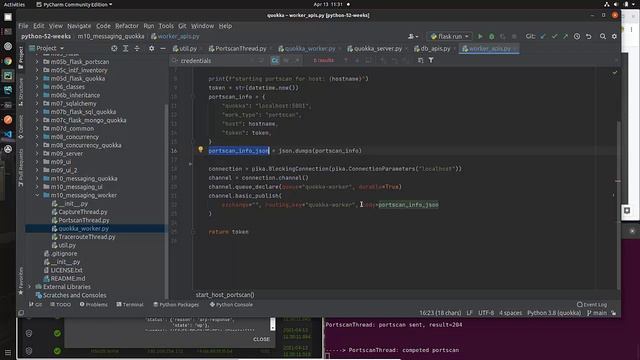Viewport: 640px width, 360px height.
Task: Open Terminal tool window
Action: (130, 304)
